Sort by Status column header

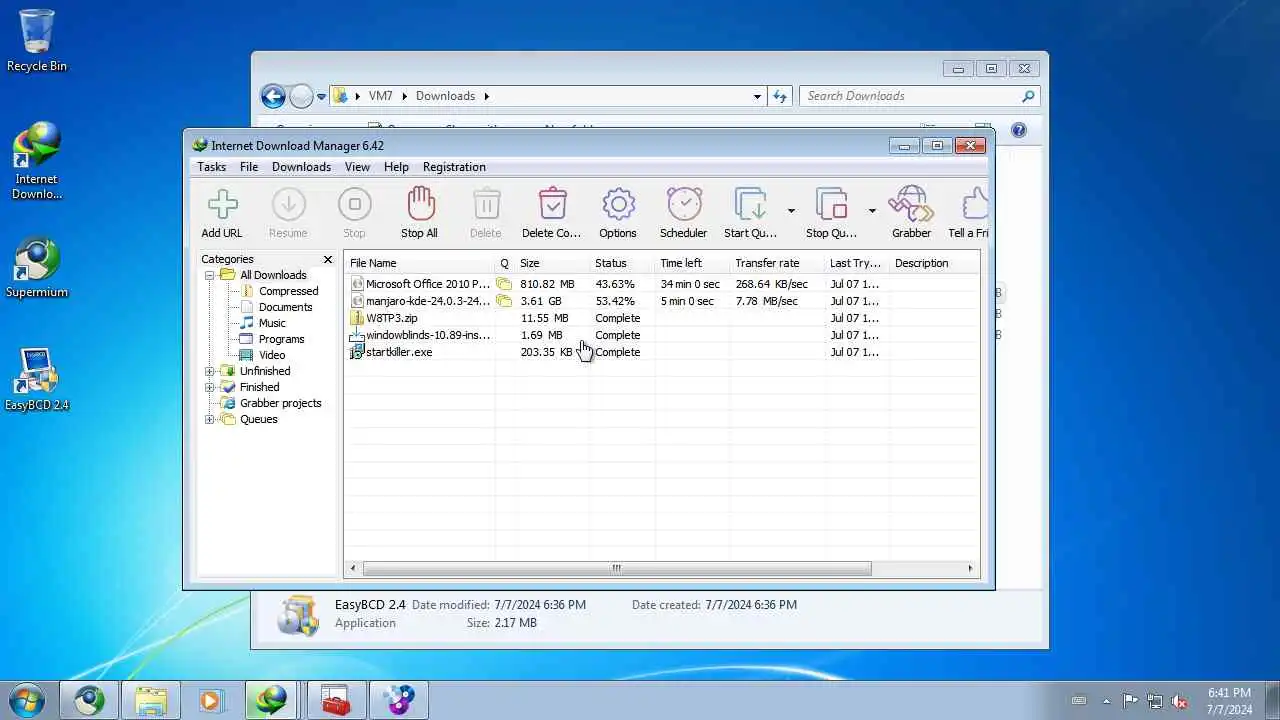[622, 263]
